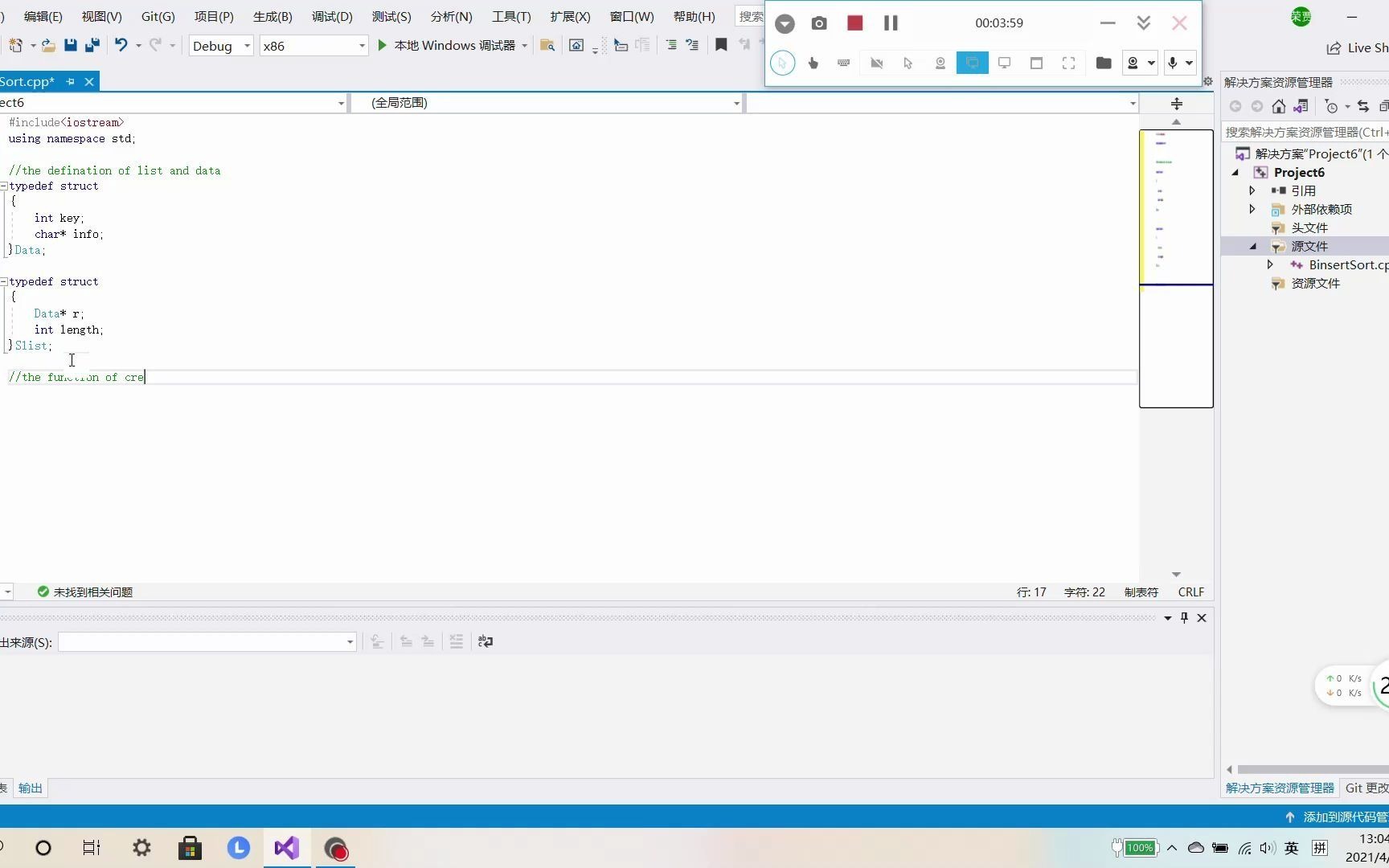Open the x86 platform dropdown
This screenshot has height=868, width=1389.
coord(313,46)
